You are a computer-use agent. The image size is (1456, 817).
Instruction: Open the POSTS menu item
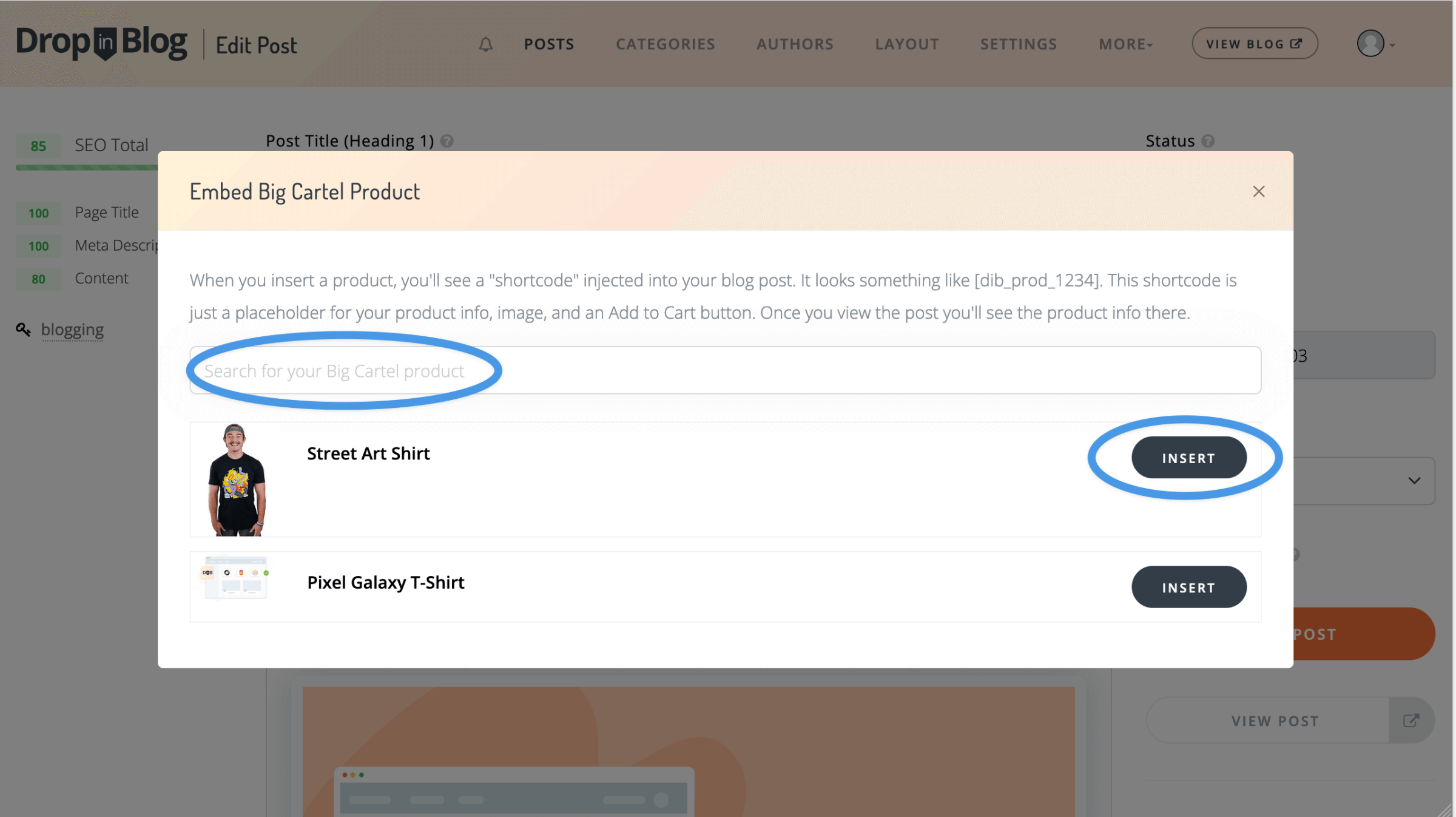tap(549, 44)
